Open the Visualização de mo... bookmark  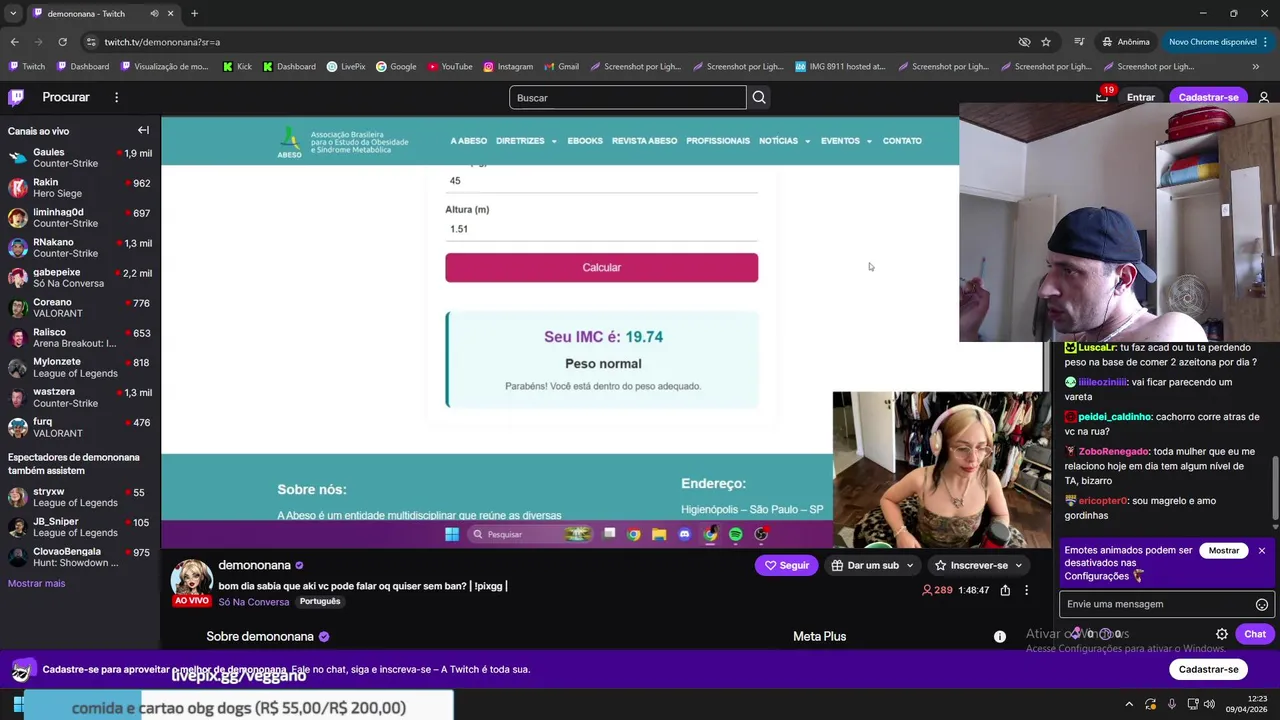[164, 67]
